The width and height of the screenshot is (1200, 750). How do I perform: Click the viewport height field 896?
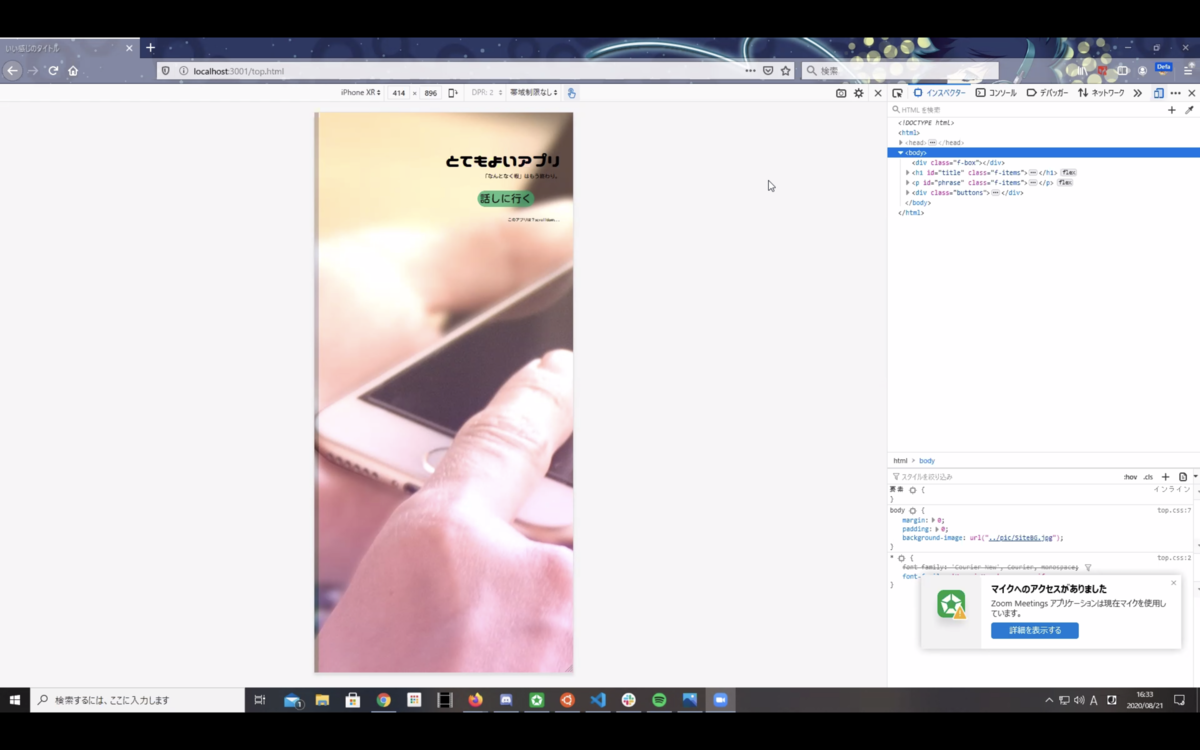430,93
